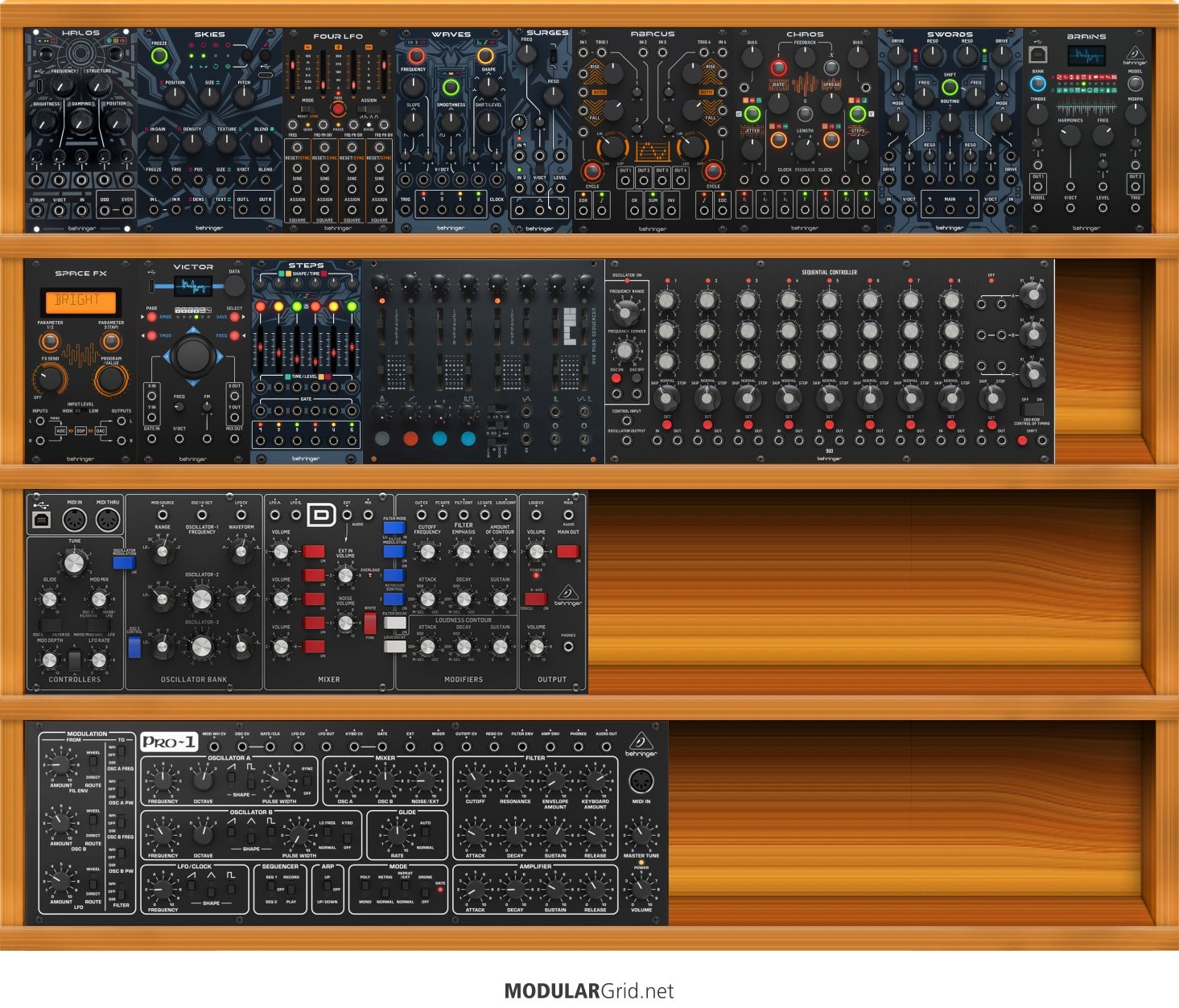Viewport: 1179px width, 1008px height.
Task: Toggle the Arp Up switch on the Pro-1
Action: tap(328, 889)
